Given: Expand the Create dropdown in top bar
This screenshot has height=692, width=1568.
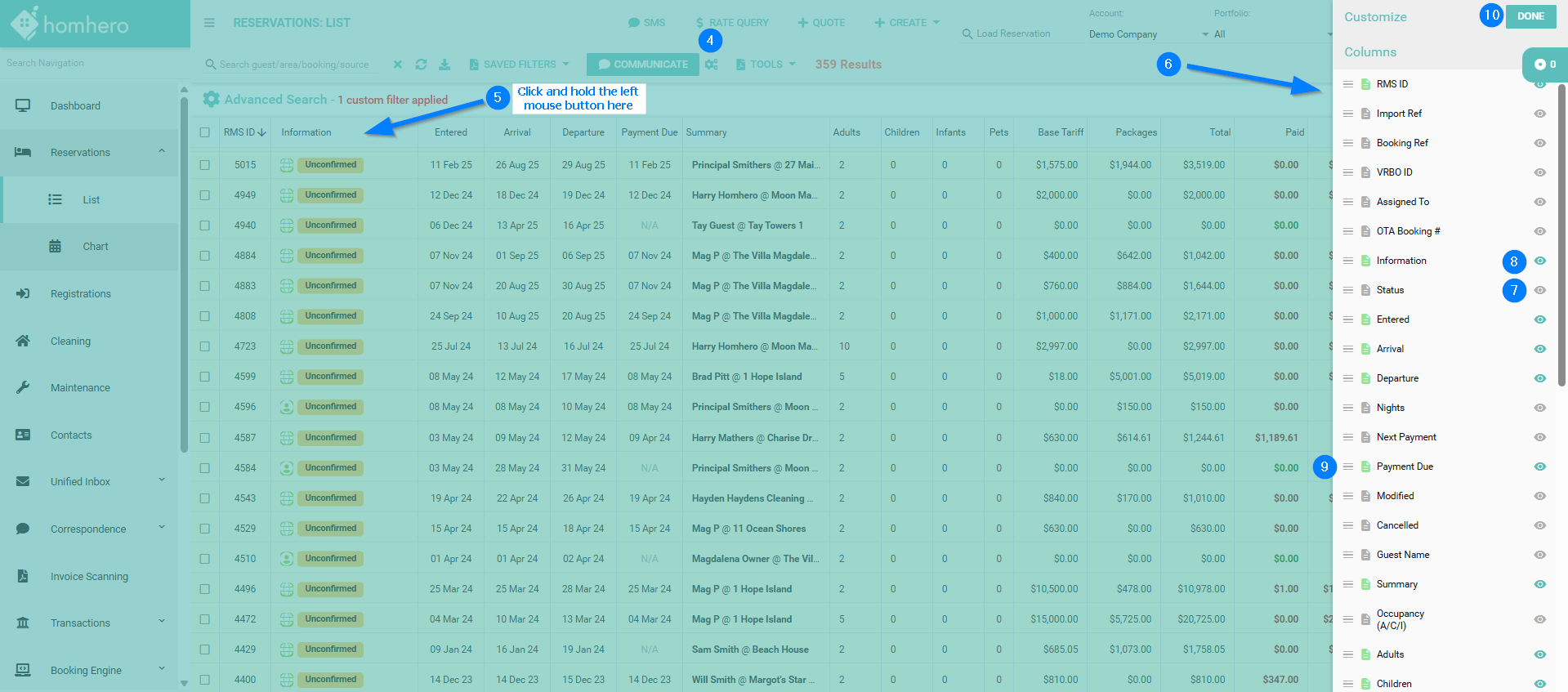Looking at the screenshot, I should [x=907, y=23].
